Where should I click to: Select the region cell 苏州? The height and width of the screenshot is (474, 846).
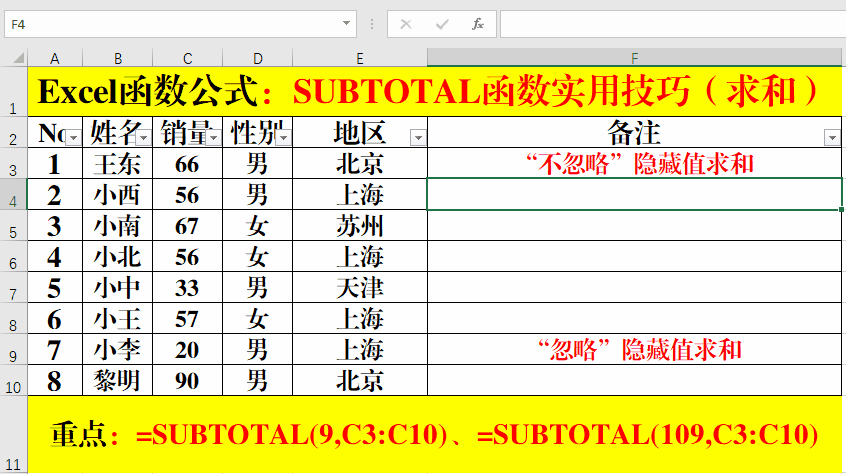click(360, 225)
